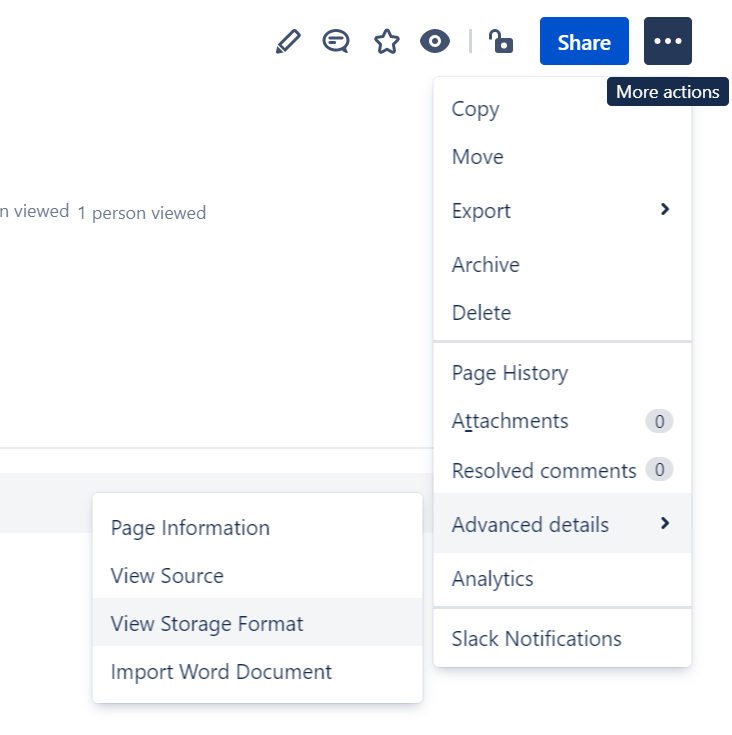Star this page with the star icon
732x735 pixels.
tap(387, 41)
